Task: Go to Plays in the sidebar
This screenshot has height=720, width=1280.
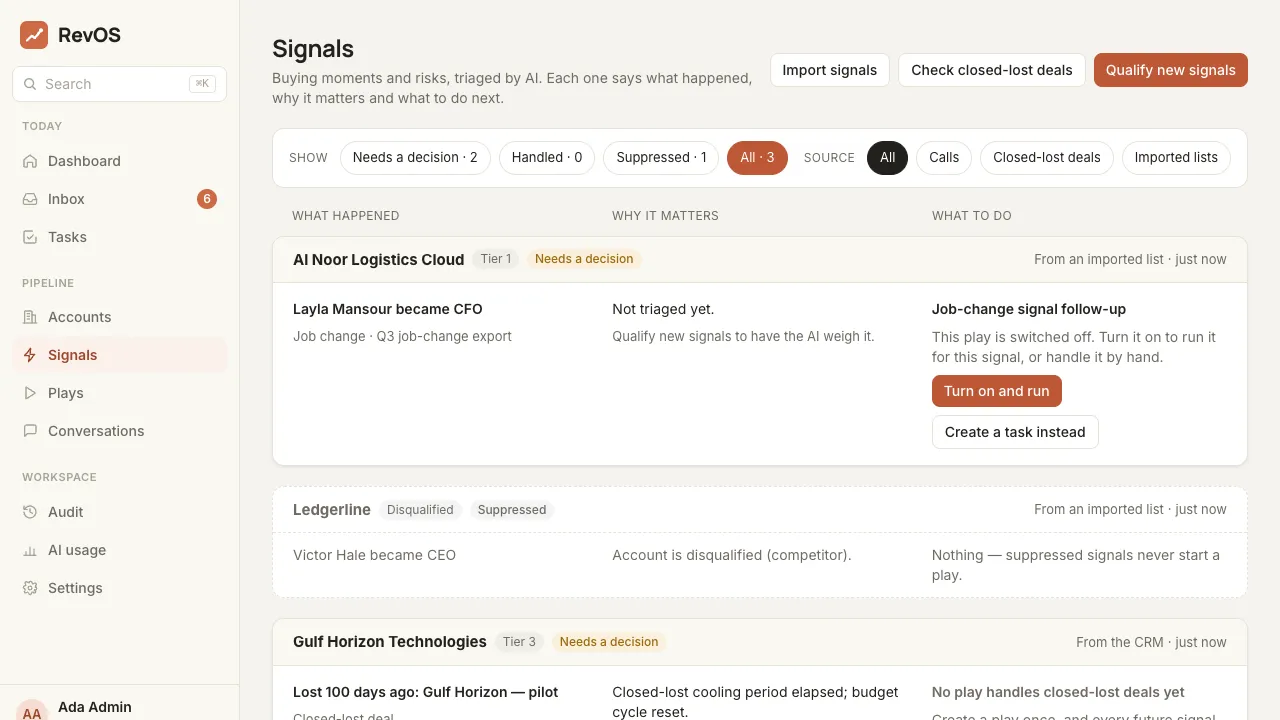Action: click(x=120, y=393)
